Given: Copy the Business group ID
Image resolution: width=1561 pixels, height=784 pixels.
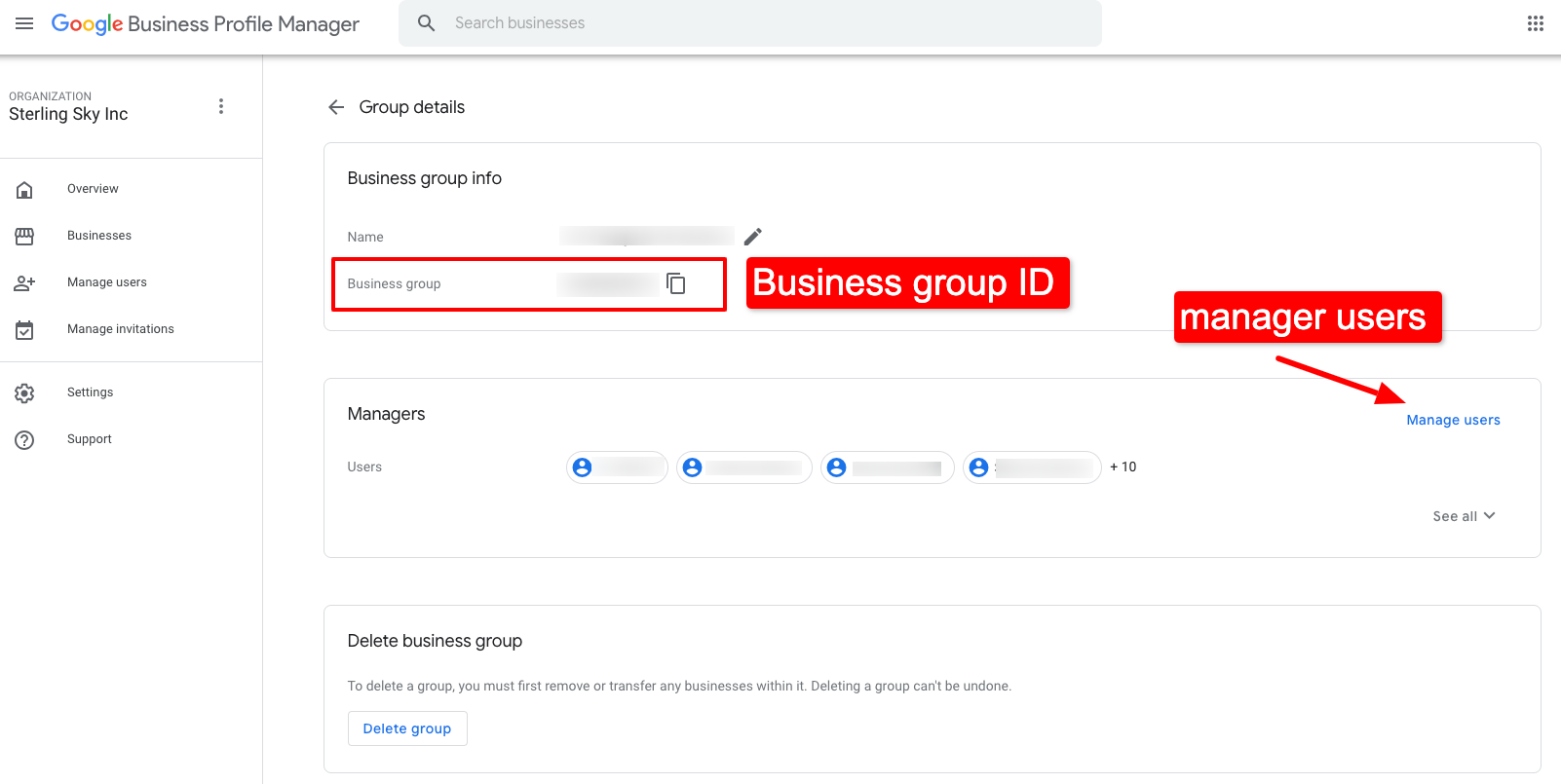Looking at the screenshot, I should tap(676, 283).
